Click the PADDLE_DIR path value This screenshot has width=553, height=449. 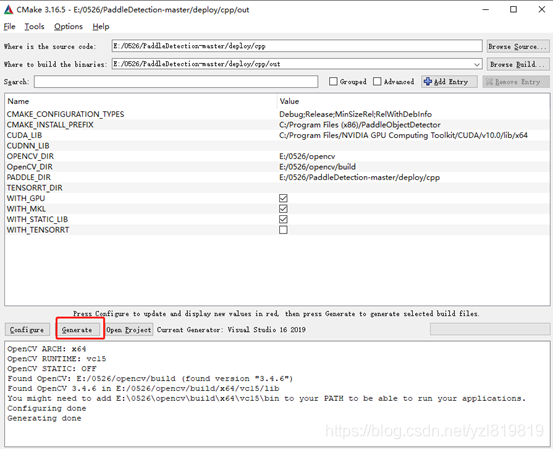(x=359, y=177)
